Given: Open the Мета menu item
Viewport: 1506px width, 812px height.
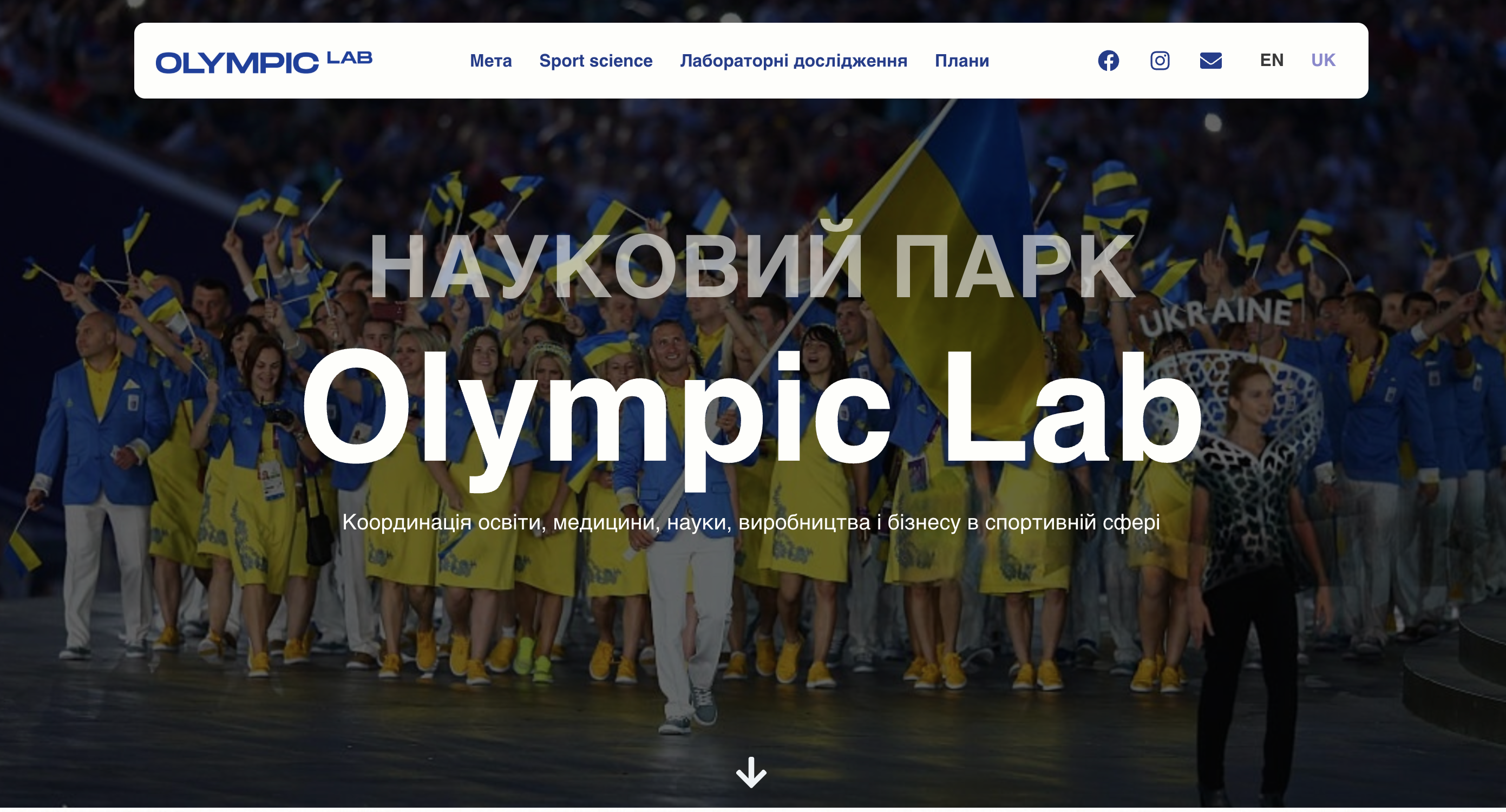Looking at the screenshot, I should point(490,61).
